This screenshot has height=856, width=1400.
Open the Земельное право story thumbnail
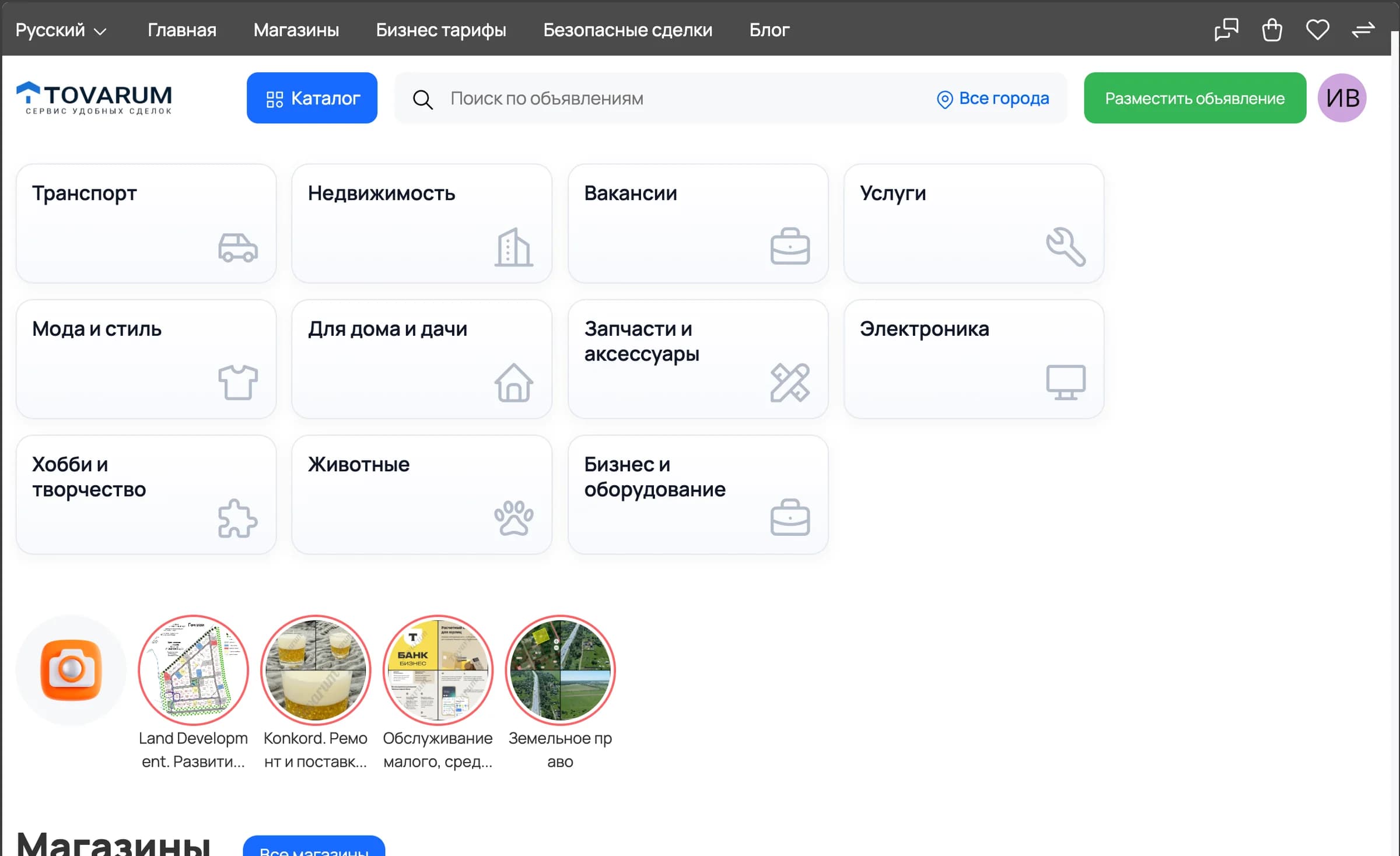tap(560, 670)
